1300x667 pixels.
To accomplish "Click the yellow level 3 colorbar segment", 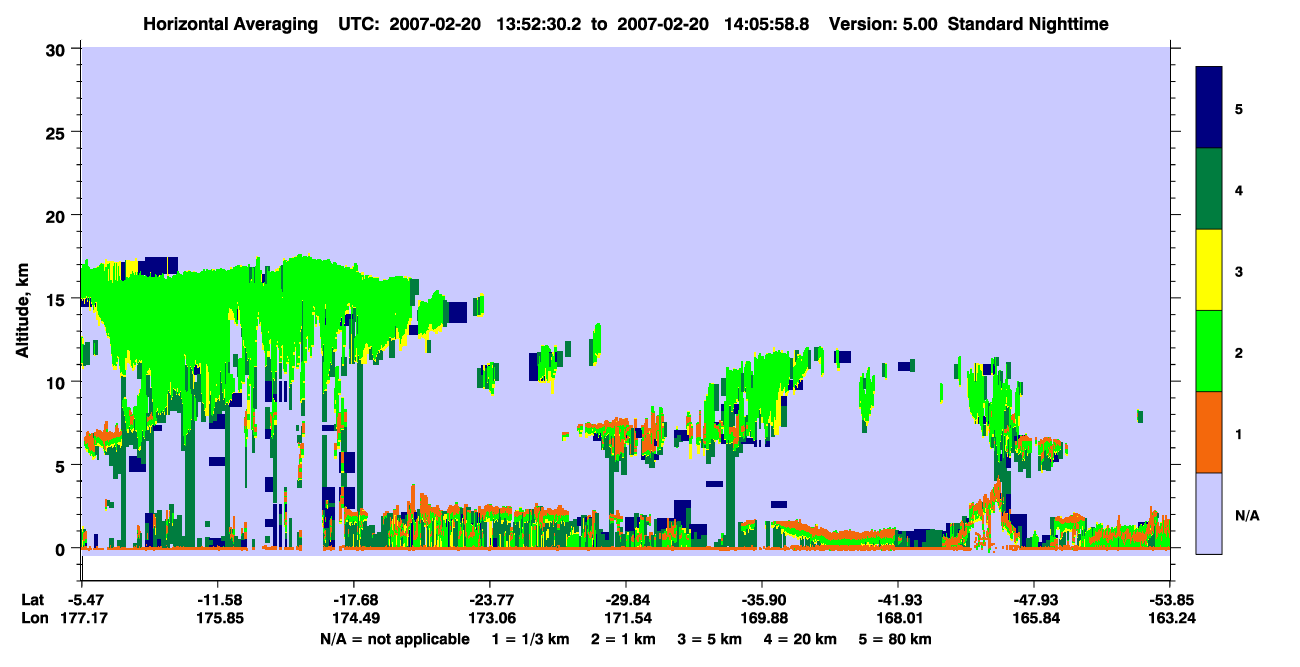I will pos(1209,269).
